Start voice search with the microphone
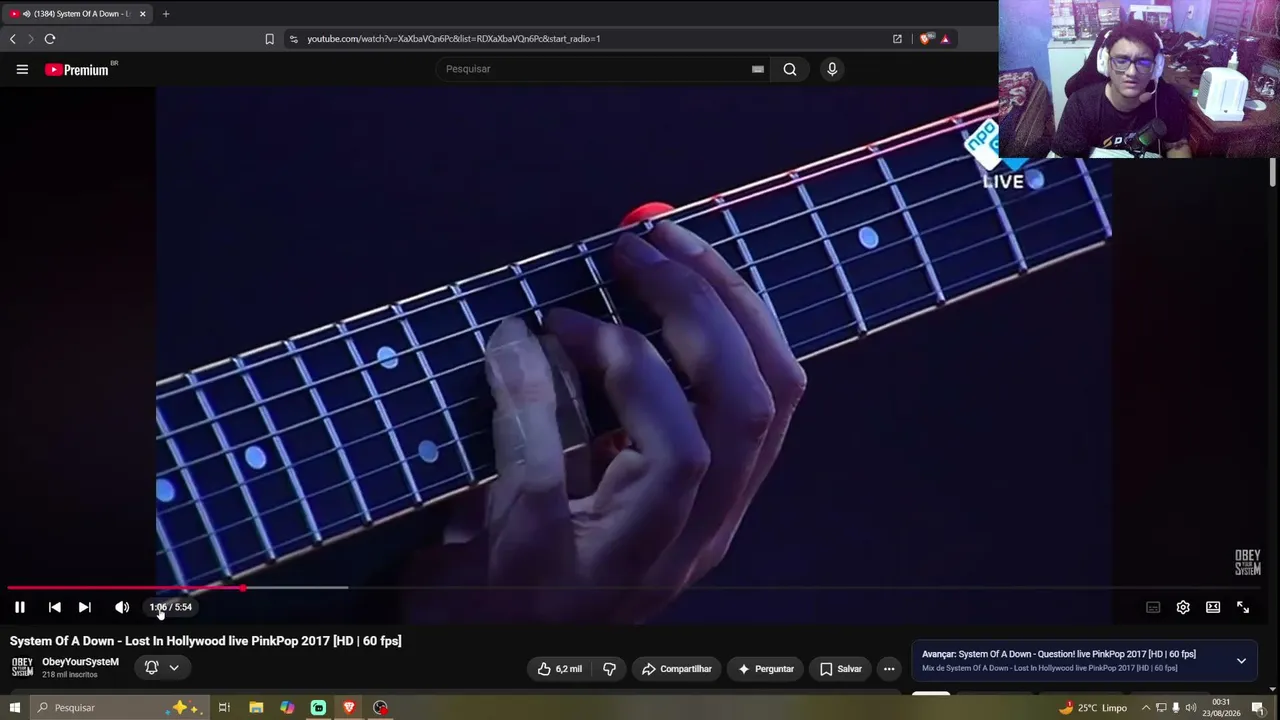Screen dimensions: 1280x720 tap(832, 69)
